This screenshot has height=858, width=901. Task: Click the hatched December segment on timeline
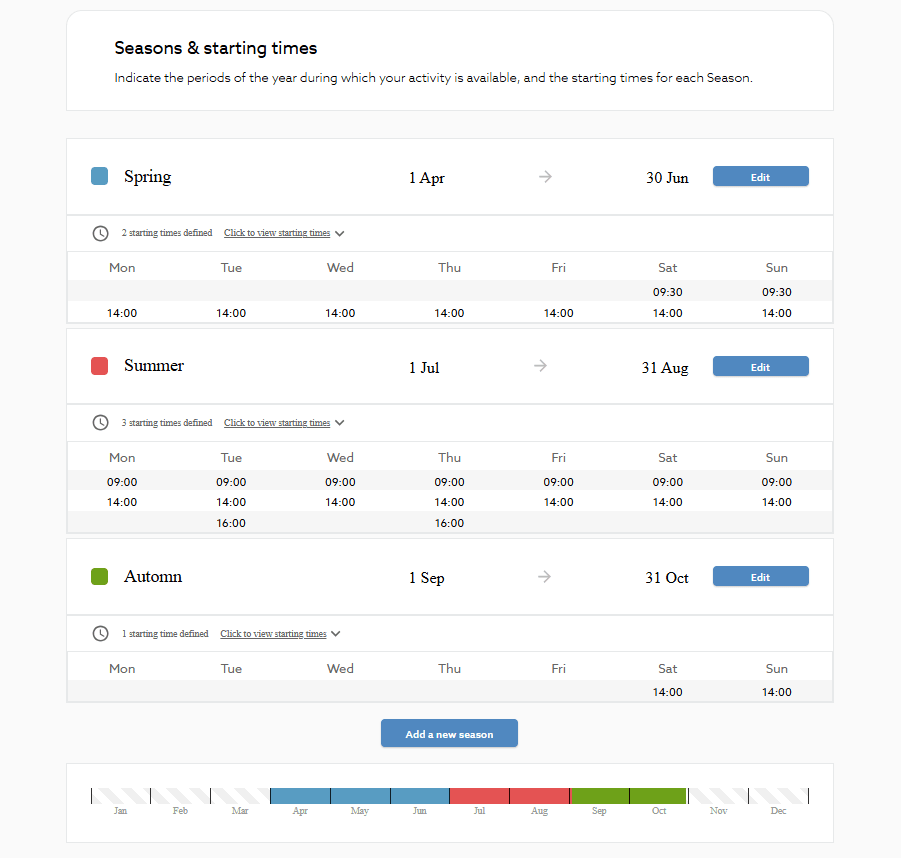coord(779,796)
